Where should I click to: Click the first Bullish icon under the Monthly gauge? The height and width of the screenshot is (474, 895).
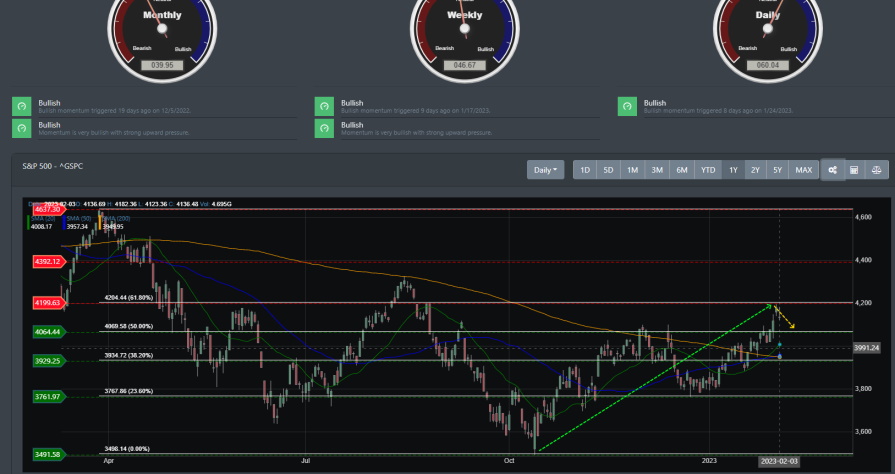tap(22, 107)
